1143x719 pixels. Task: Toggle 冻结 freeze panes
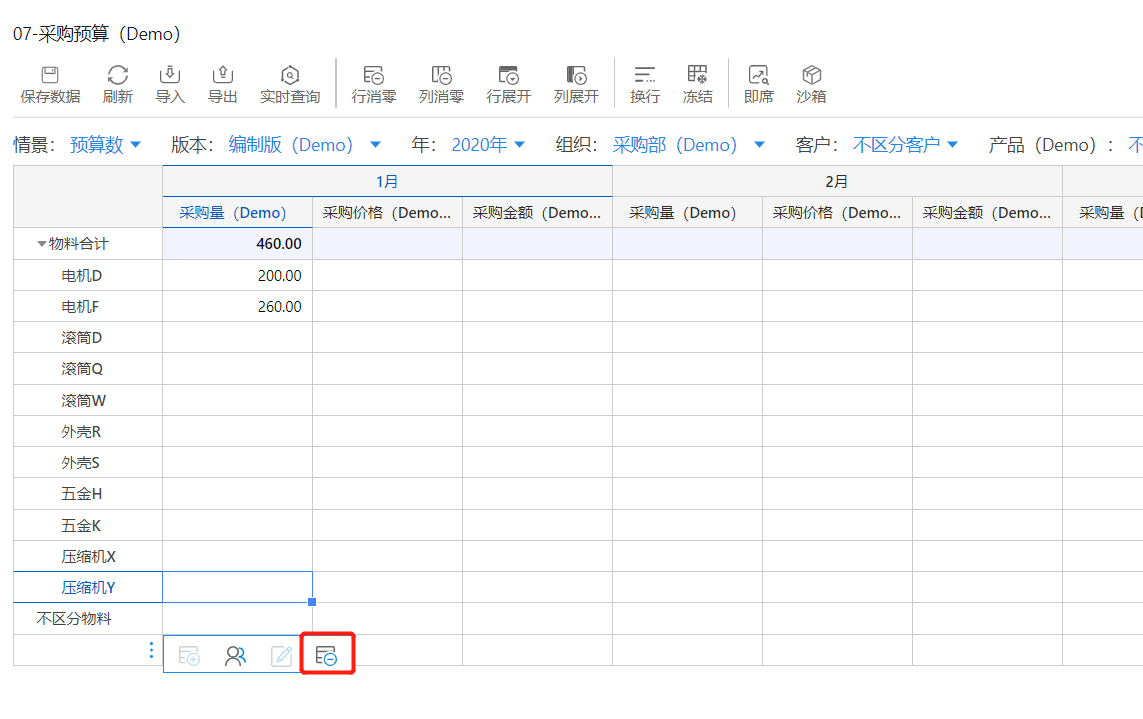697,76
